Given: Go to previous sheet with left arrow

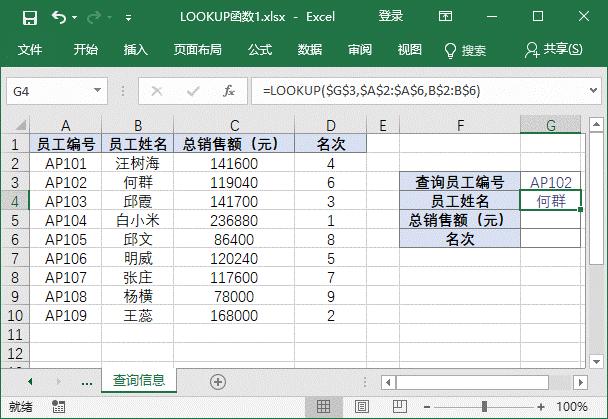Looking at the screenshot, I should [x=30, y=381].
